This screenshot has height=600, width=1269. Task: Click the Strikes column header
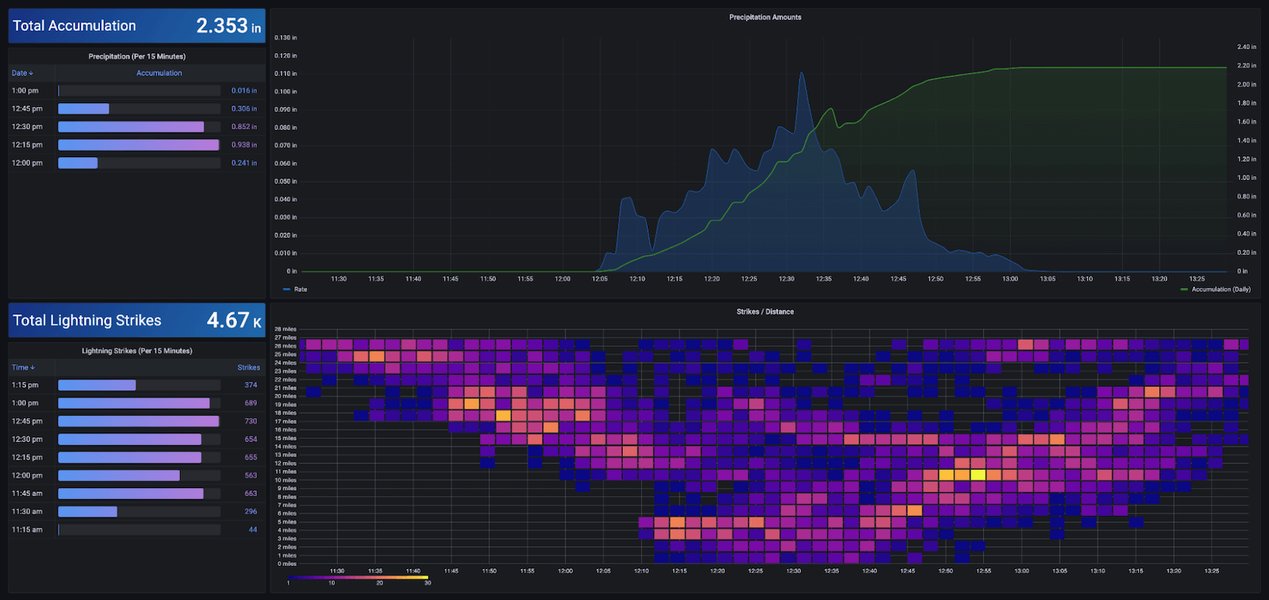(x=247, y=366)
